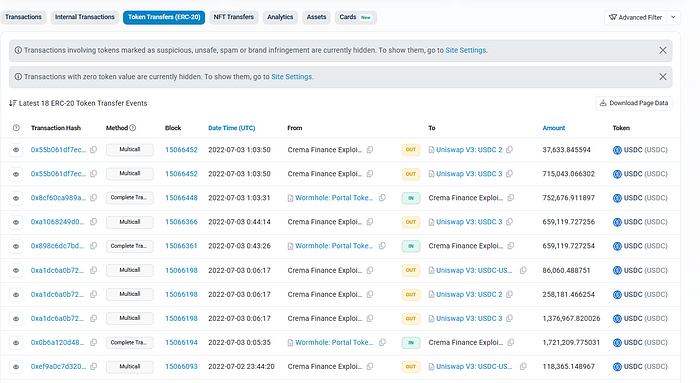Open Wormhole: Portal Token link in block 15066448 row

point(334,198)
